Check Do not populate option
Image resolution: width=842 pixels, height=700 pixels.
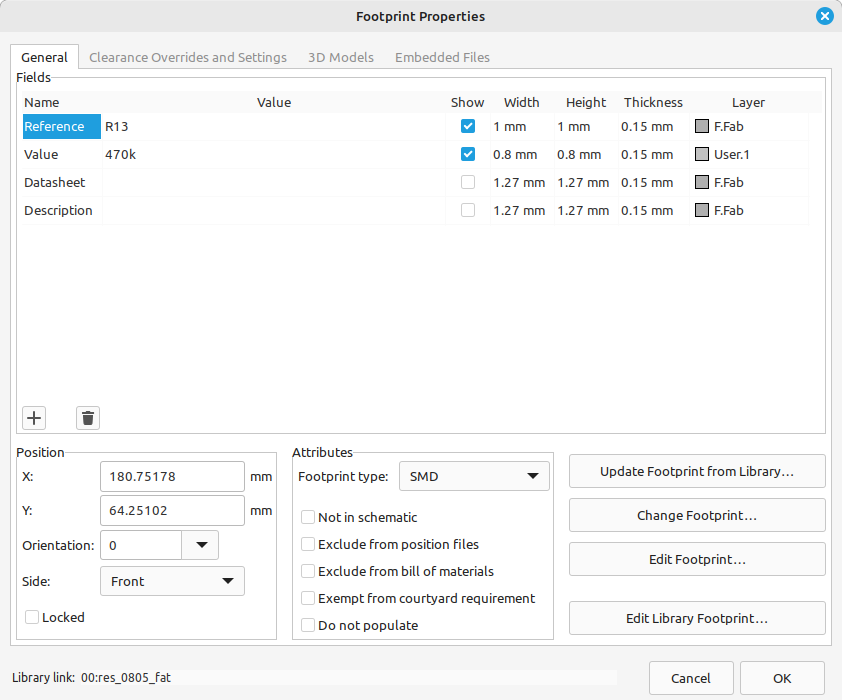308,625
